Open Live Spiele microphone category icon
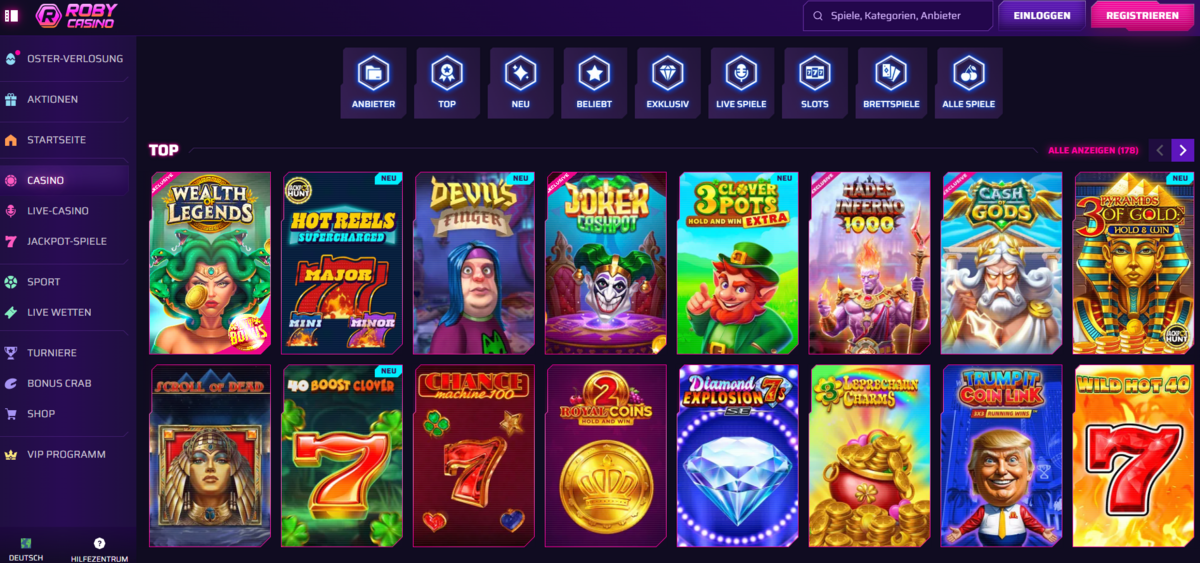This screenshot has width=1200, height=563. click(x=741, y=81)
